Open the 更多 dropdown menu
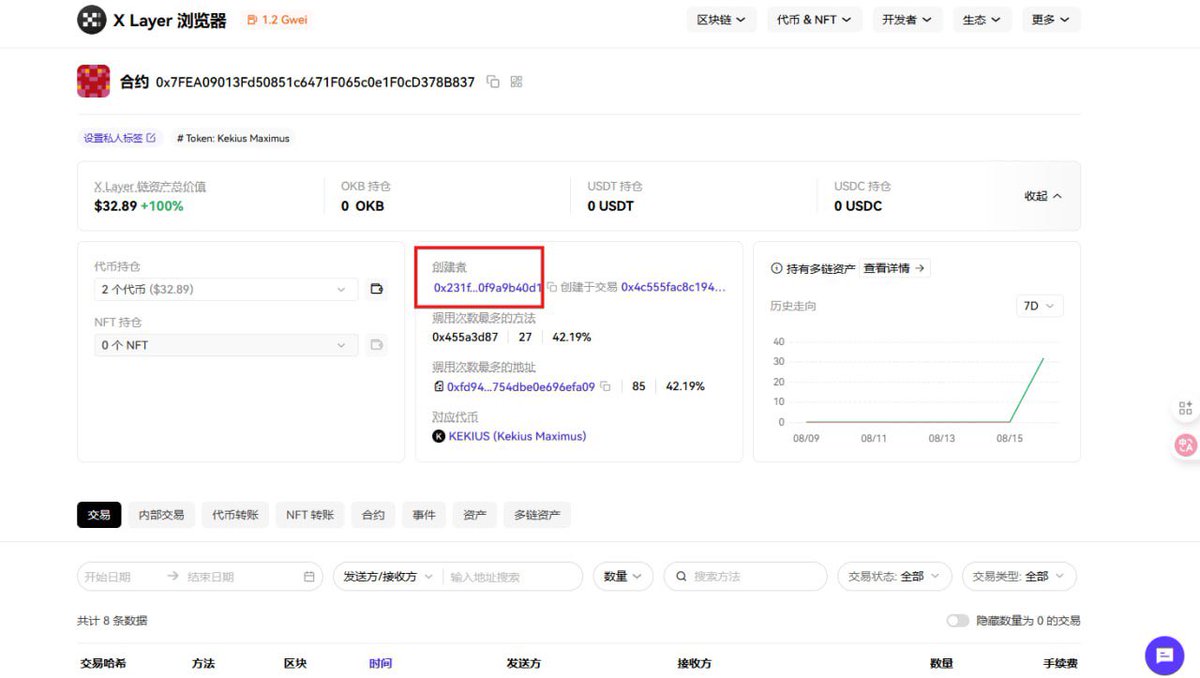 click(1051, 20)
